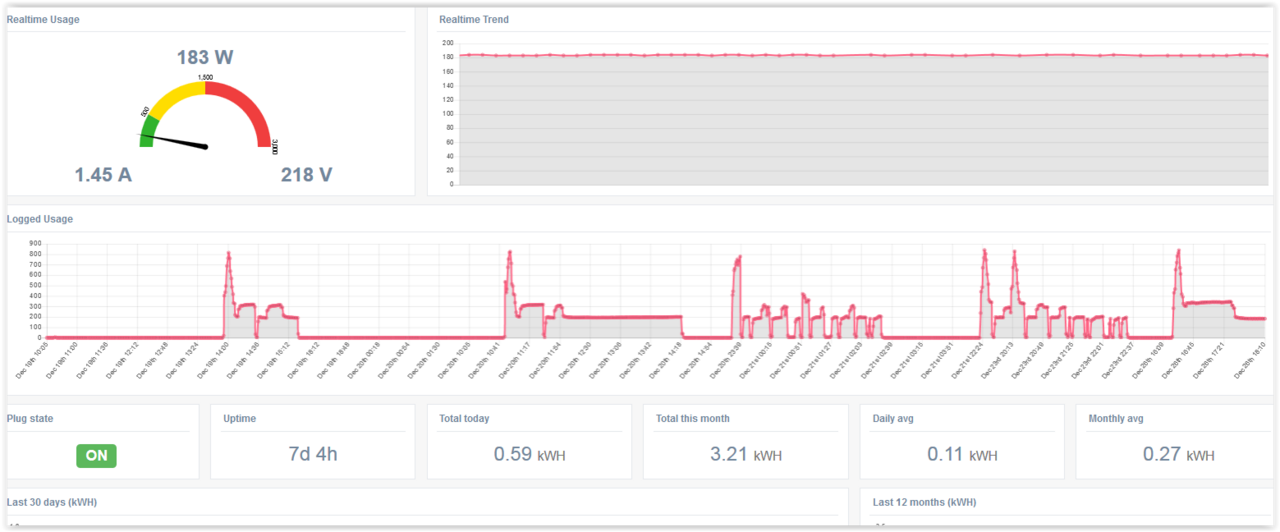This screenshot has width=1280, height=532.
Task: Select the 183 W power reading
Action: click(205, 57)
